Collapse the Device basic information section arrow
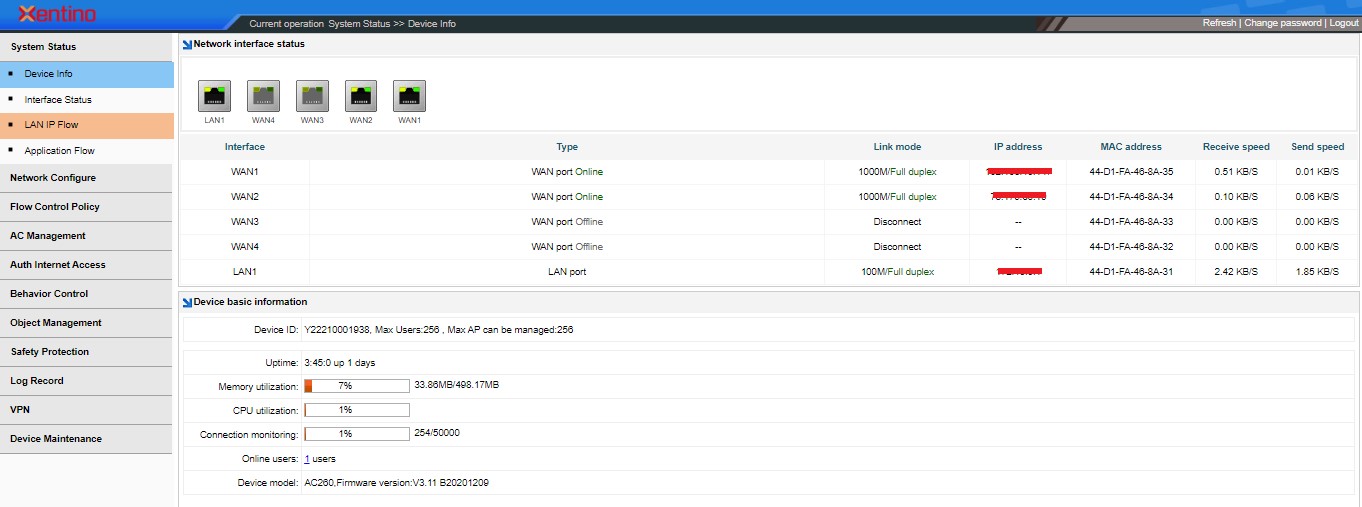 [x=187, y=302]
